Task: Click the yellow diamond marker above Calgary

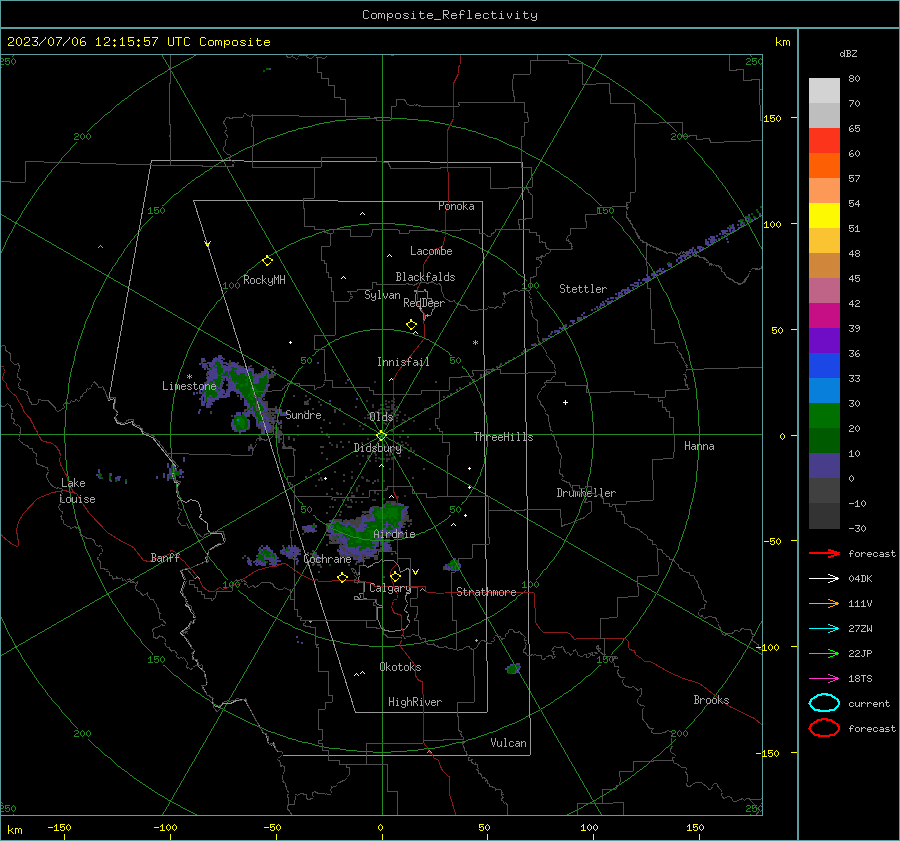Action: [395, 576]
